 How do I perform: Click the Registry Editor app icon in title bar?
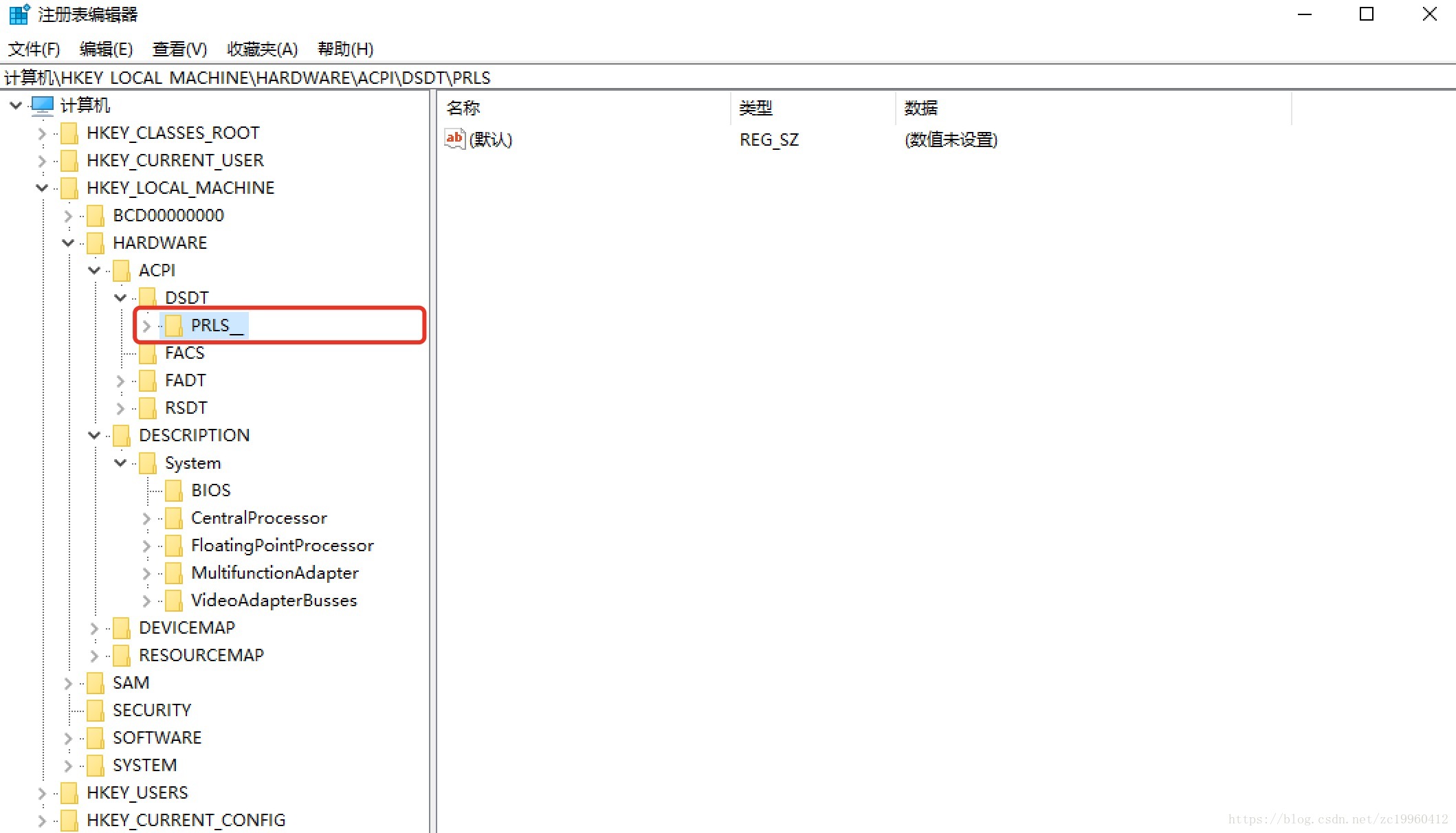19,14
